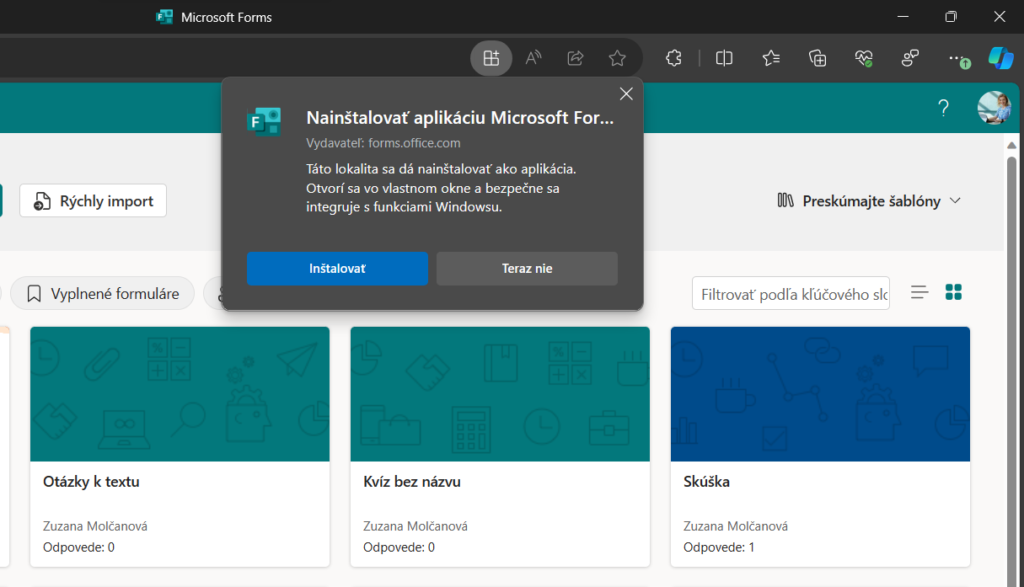Screen dimensions: 1024x587
Task: Open the Help question mark icon
Action: tap(943, 108)
